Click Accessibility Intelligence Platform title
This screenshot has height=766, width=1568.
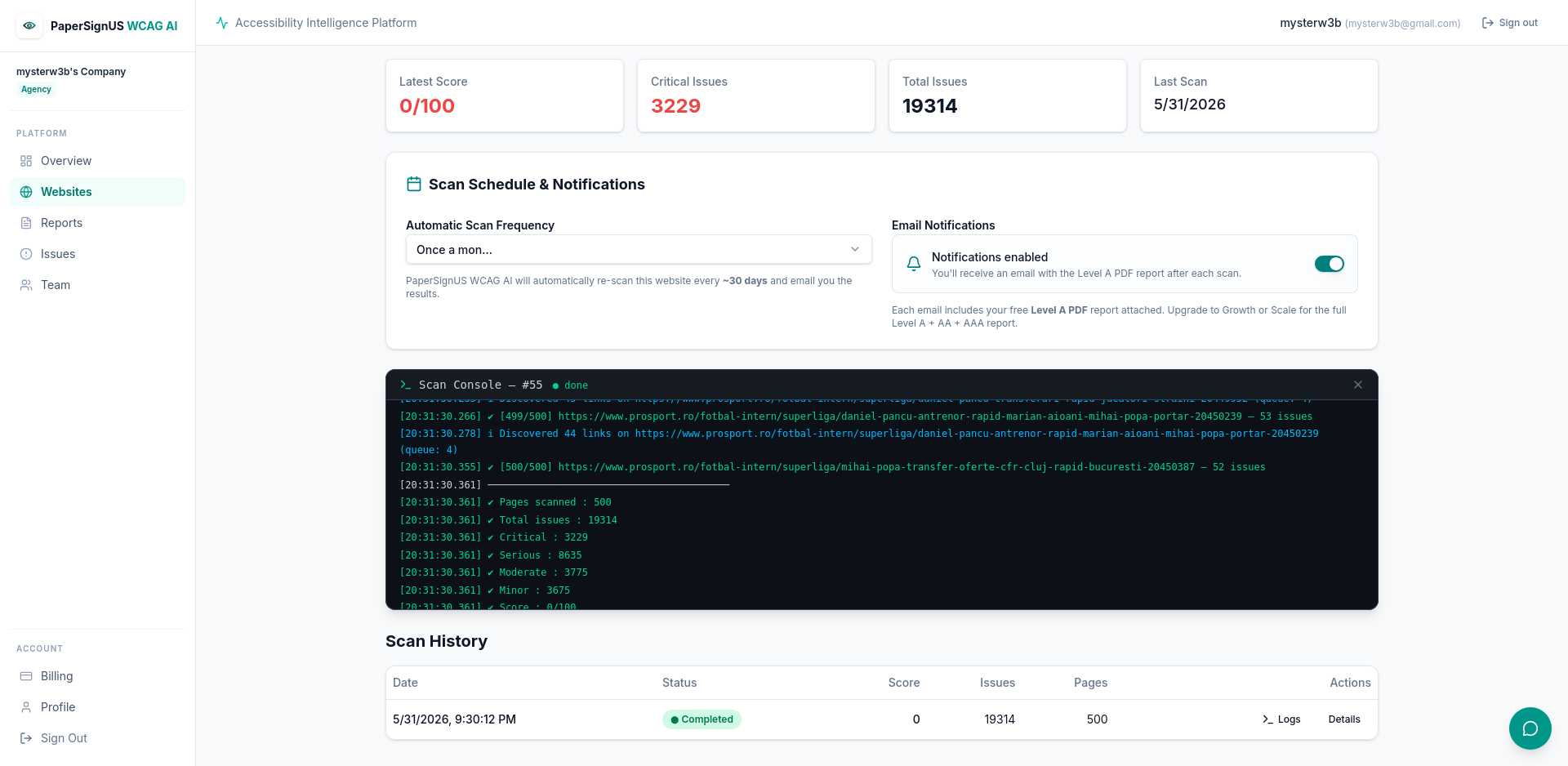tap(326, 23)
